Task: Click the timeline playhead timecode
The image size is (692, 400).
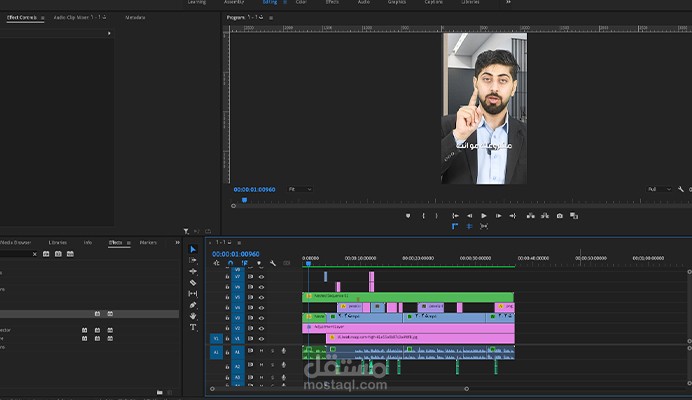Action: click(x=236, y=254)
